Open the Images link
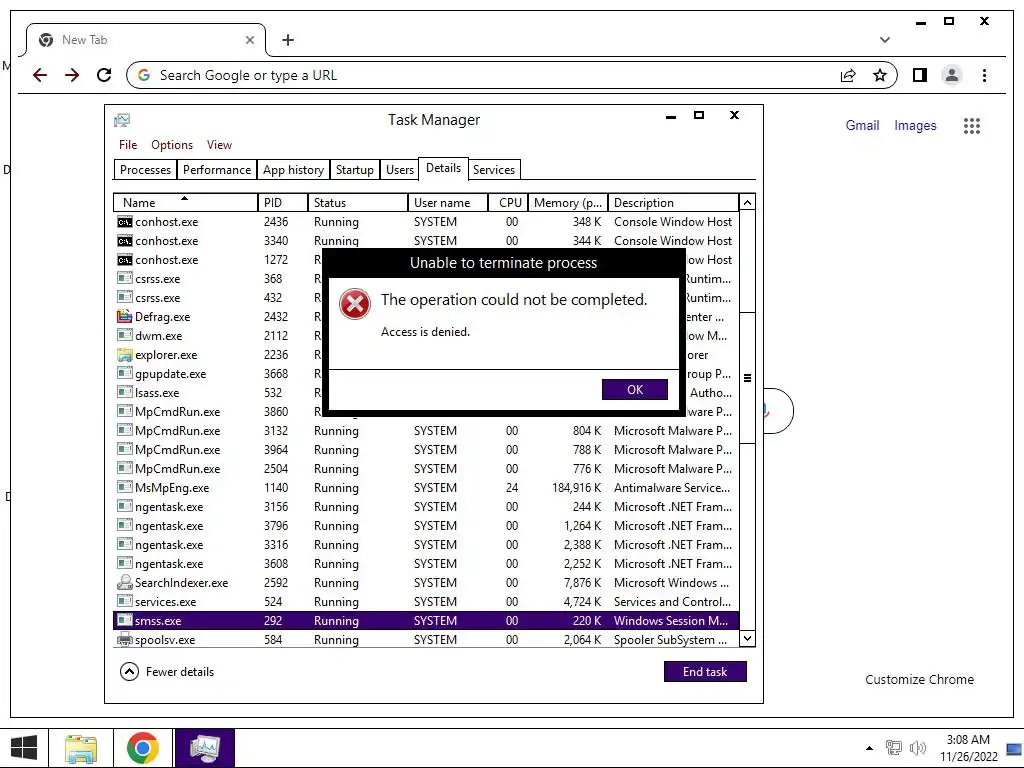Image resolution: width=1024 pixels, height=768 pixels. coord(915,125)
